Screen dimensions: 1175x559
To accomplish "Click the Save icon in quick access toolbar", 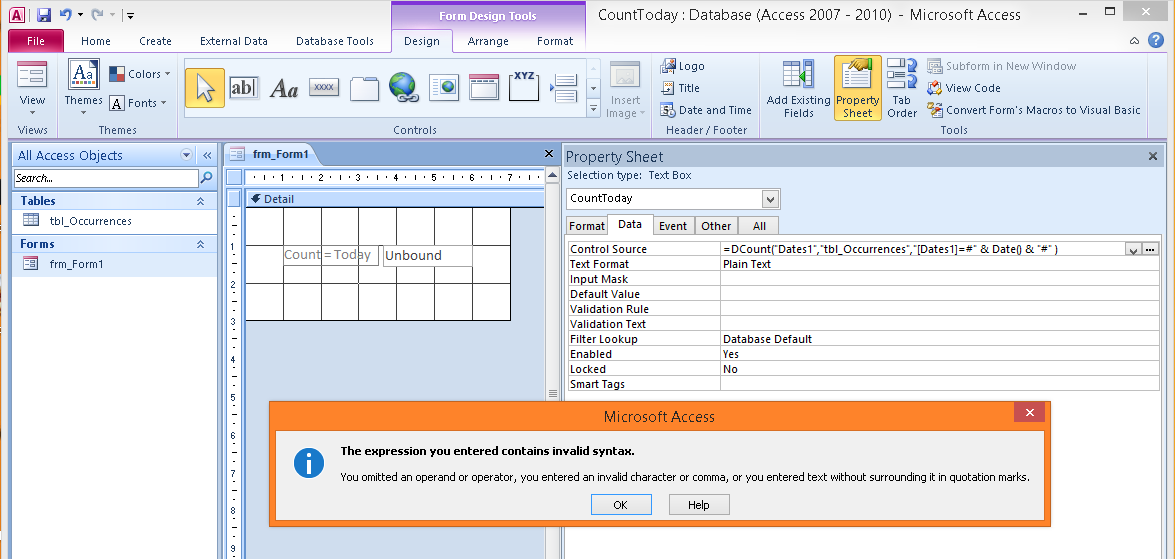I will (43, 14).
